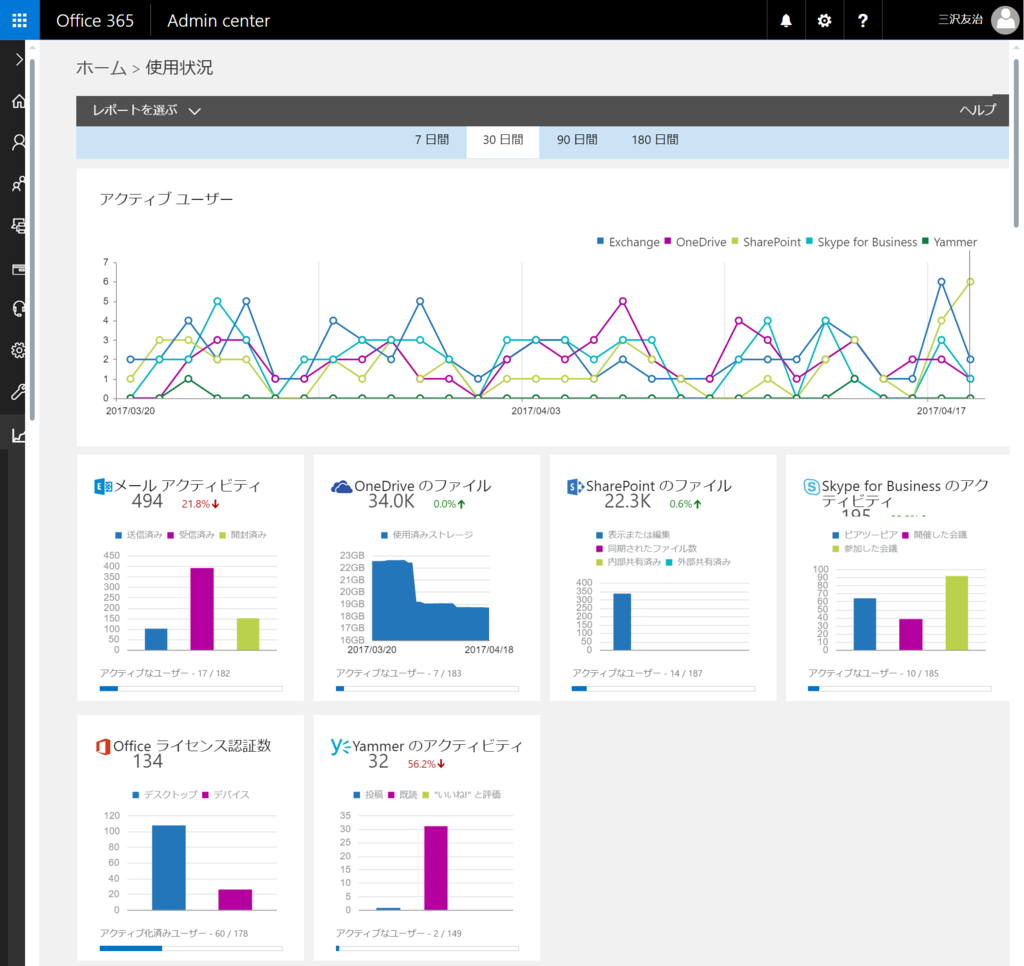Screen dimensions: 1024x966
Task: Open Support headset icon in sidebar
Action: tap(18, 308)
